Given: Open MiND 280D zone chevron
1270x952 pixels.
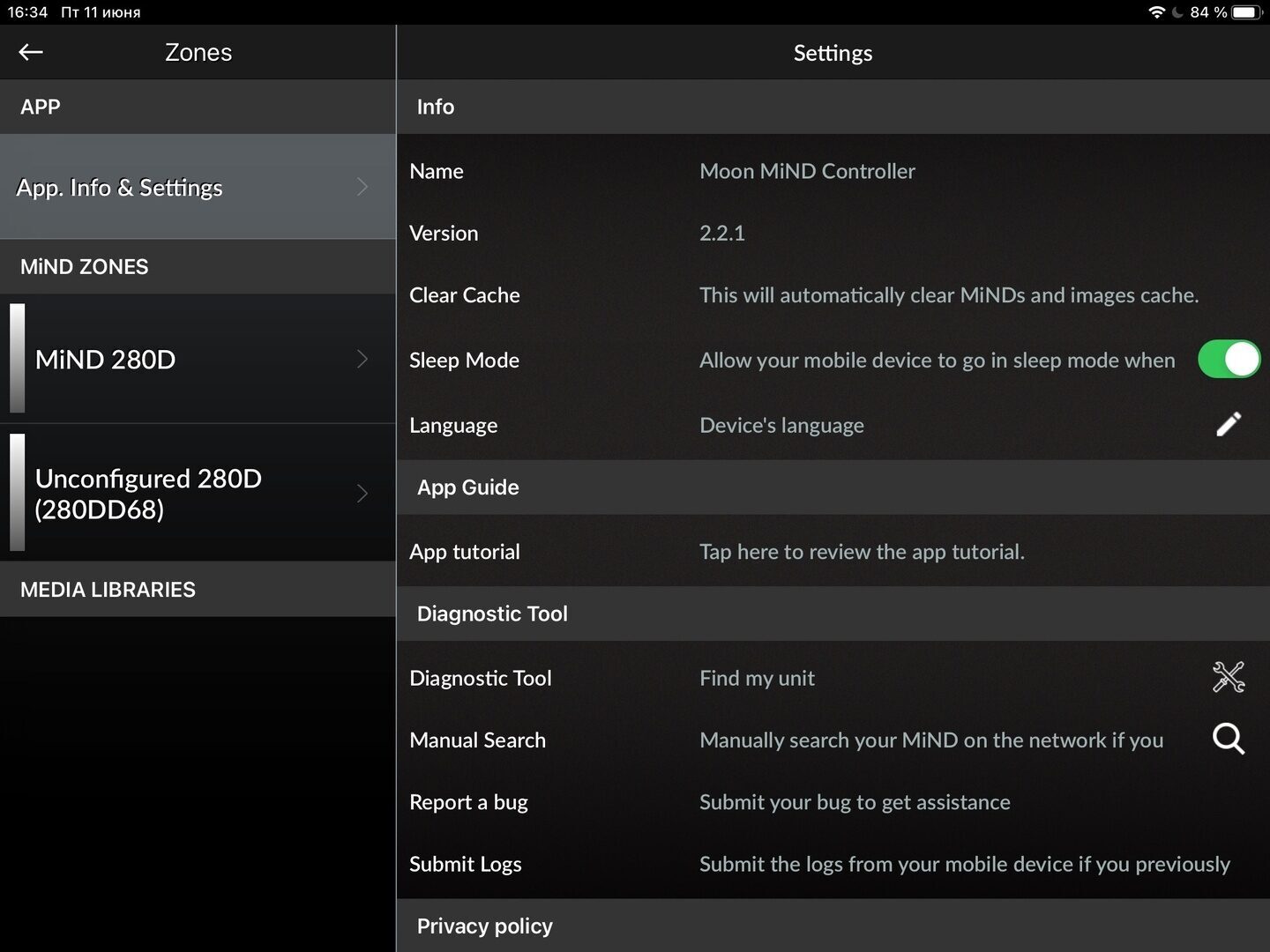Looking at the screenshot, I should pyautogui.click(x=362, y=359).
